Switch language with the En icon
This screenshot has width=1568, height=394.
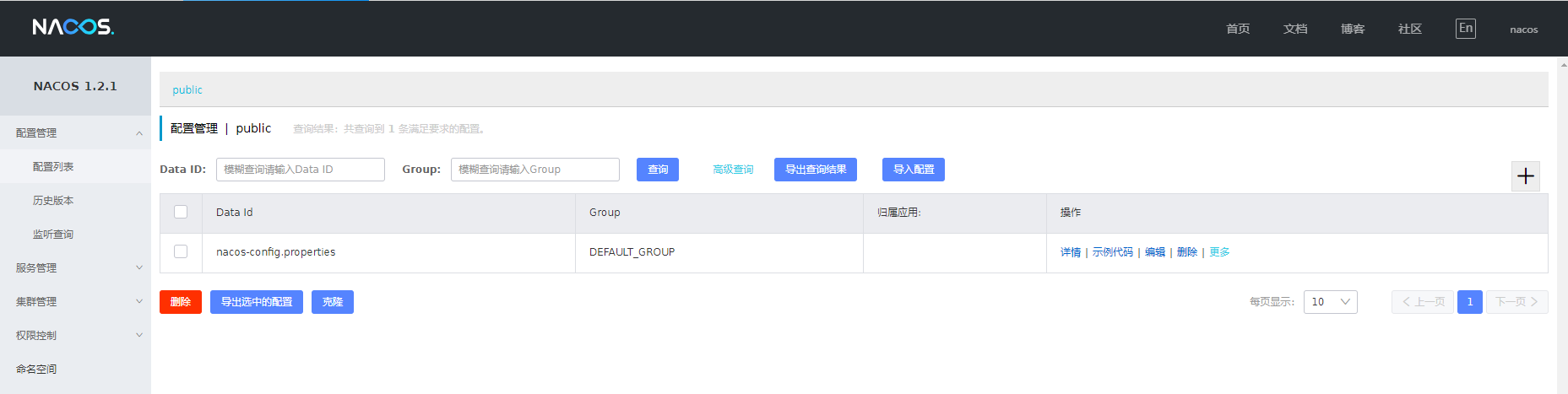tap(1466, 29)
